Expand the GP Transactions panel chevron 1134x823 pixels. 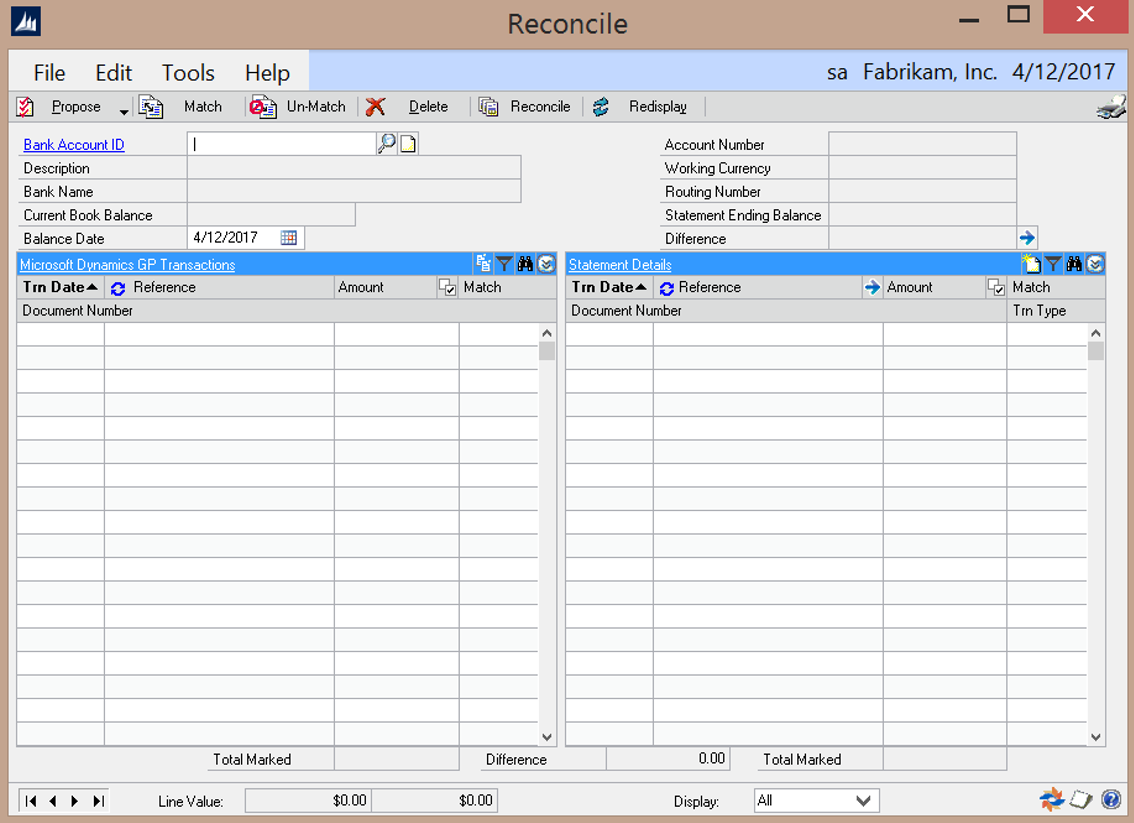[546, 264]
